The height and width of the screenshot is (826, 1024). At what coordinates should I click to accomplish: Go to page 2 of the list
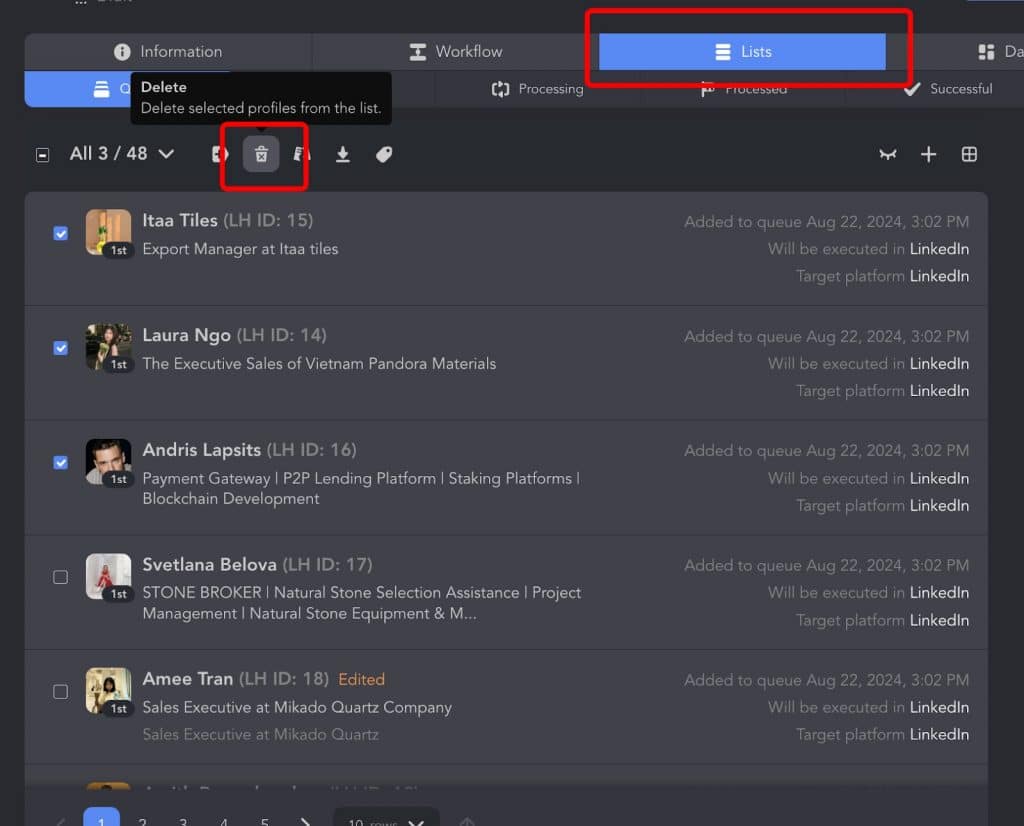coord(142,821)
